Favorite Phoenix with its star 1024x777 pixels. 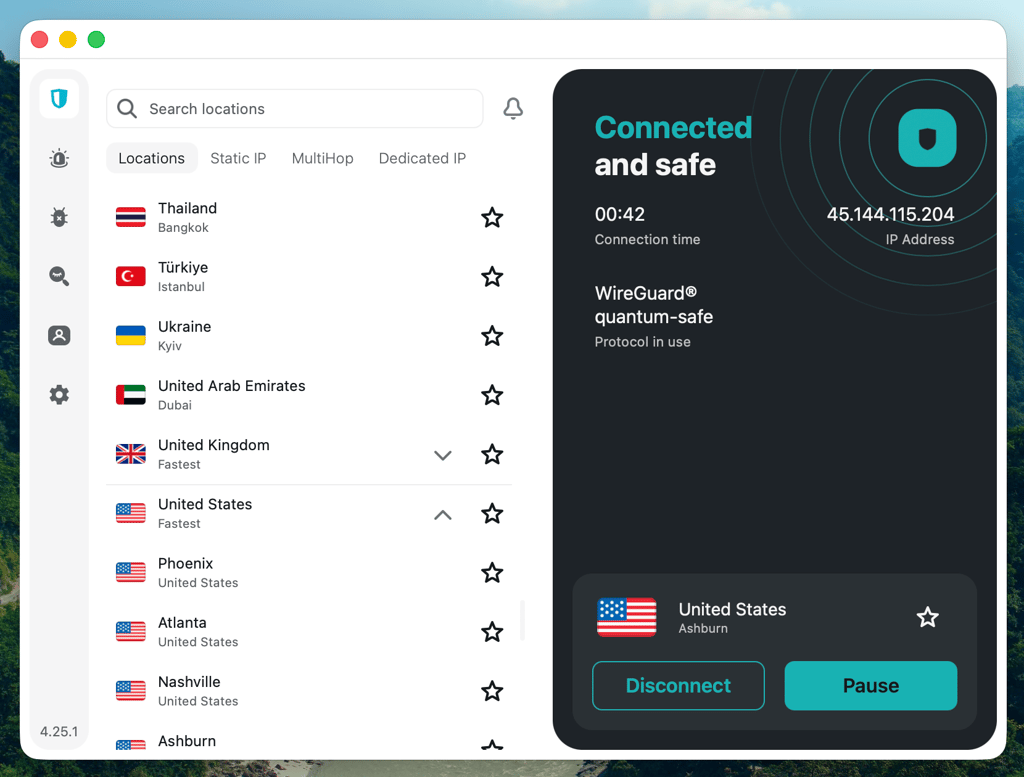[492, 573]
